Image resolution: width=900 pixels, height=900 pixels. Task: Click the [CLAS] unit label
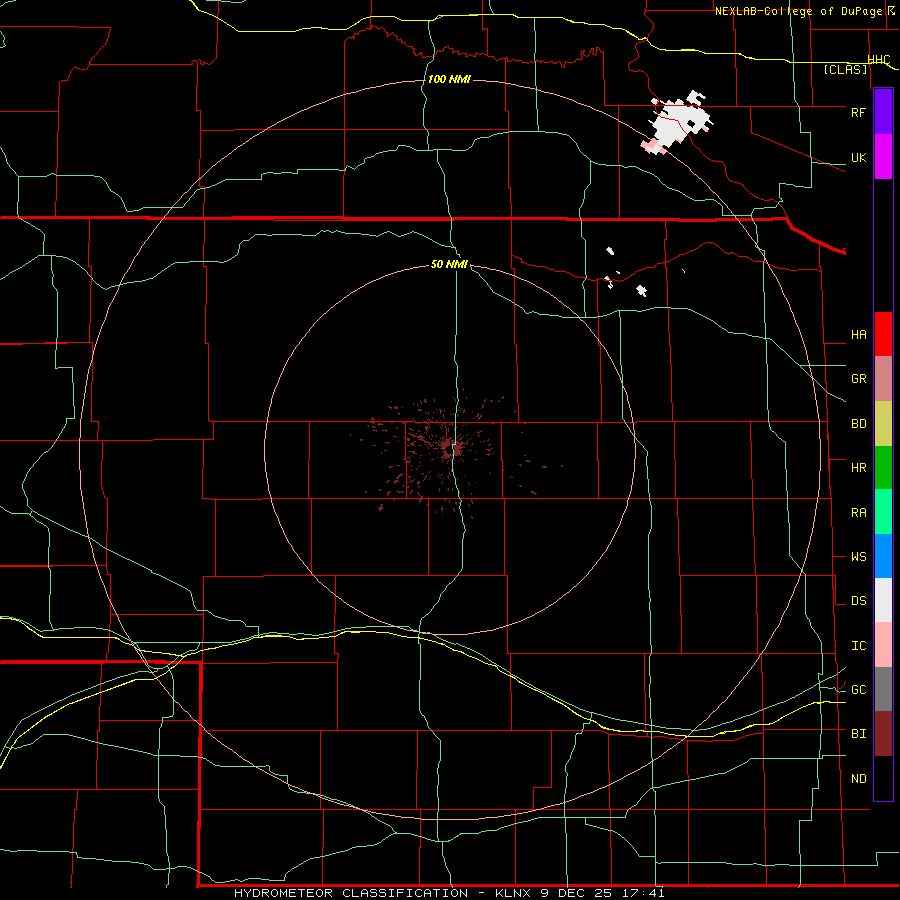(x=845, y=70)
